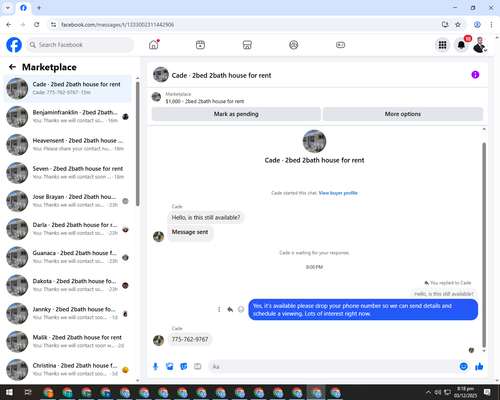500x400 pixels.
Task: Click the More options button
Action: tap(403, 114)
